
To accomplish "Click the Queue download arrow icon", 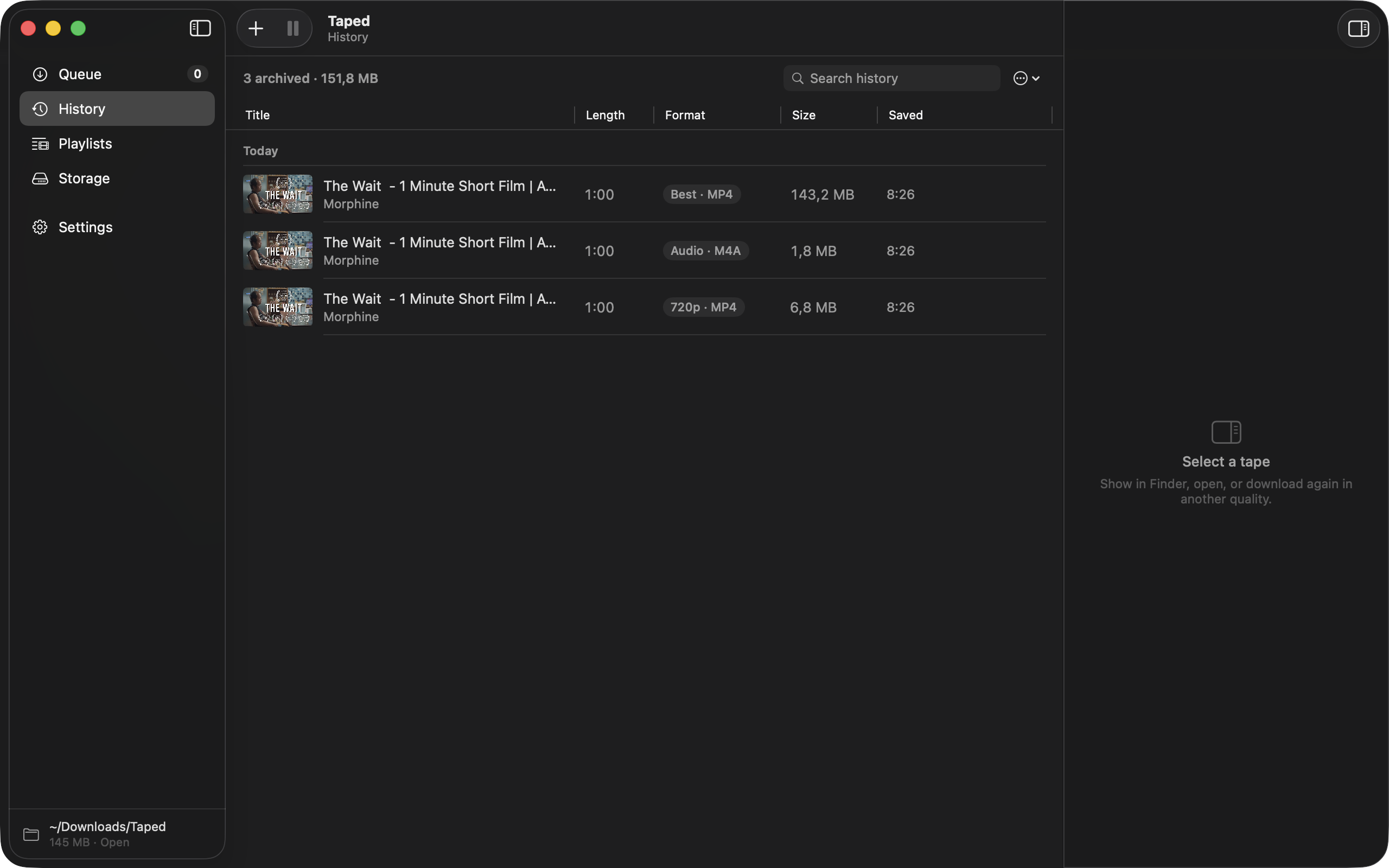I will (x=40, y=74).
